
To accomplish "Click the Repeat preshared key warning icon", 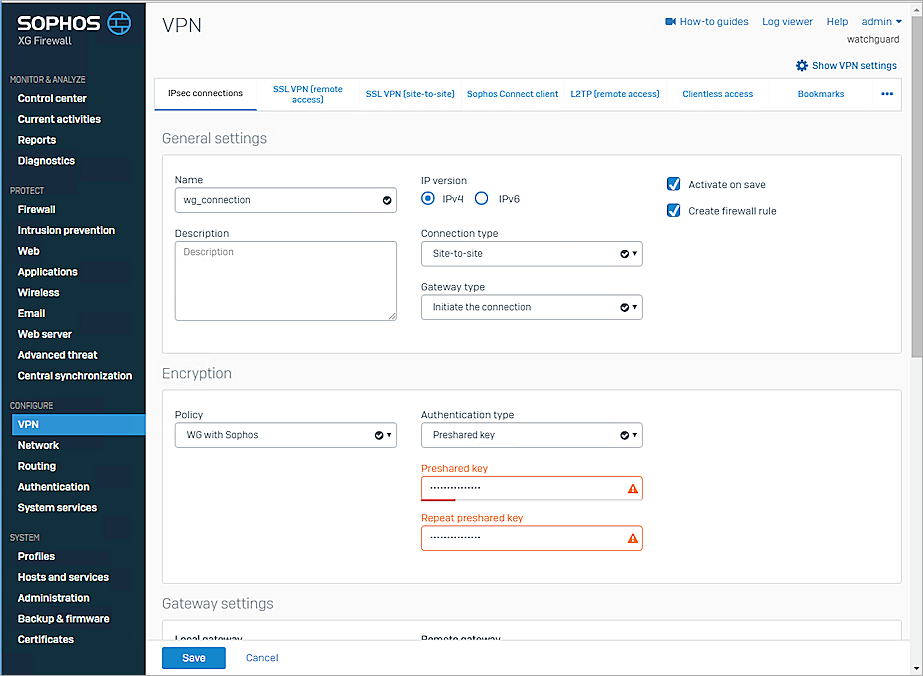I will [x=632, y=538].
